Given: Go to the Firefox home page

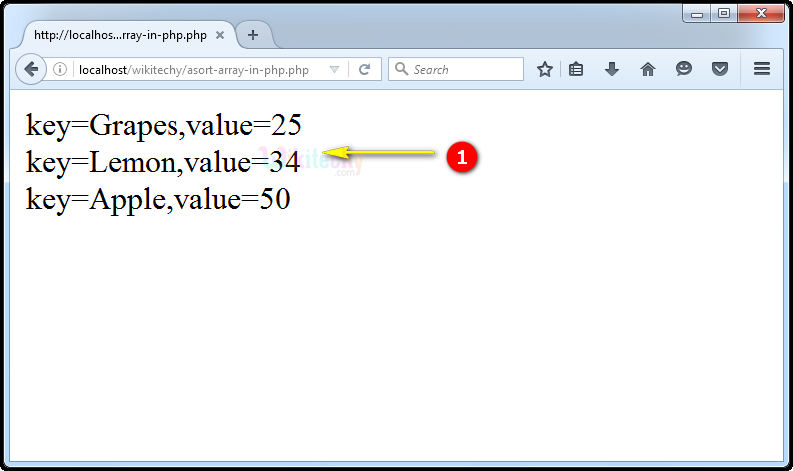Looking at the screenshot, I should click(x=648, y=69).
